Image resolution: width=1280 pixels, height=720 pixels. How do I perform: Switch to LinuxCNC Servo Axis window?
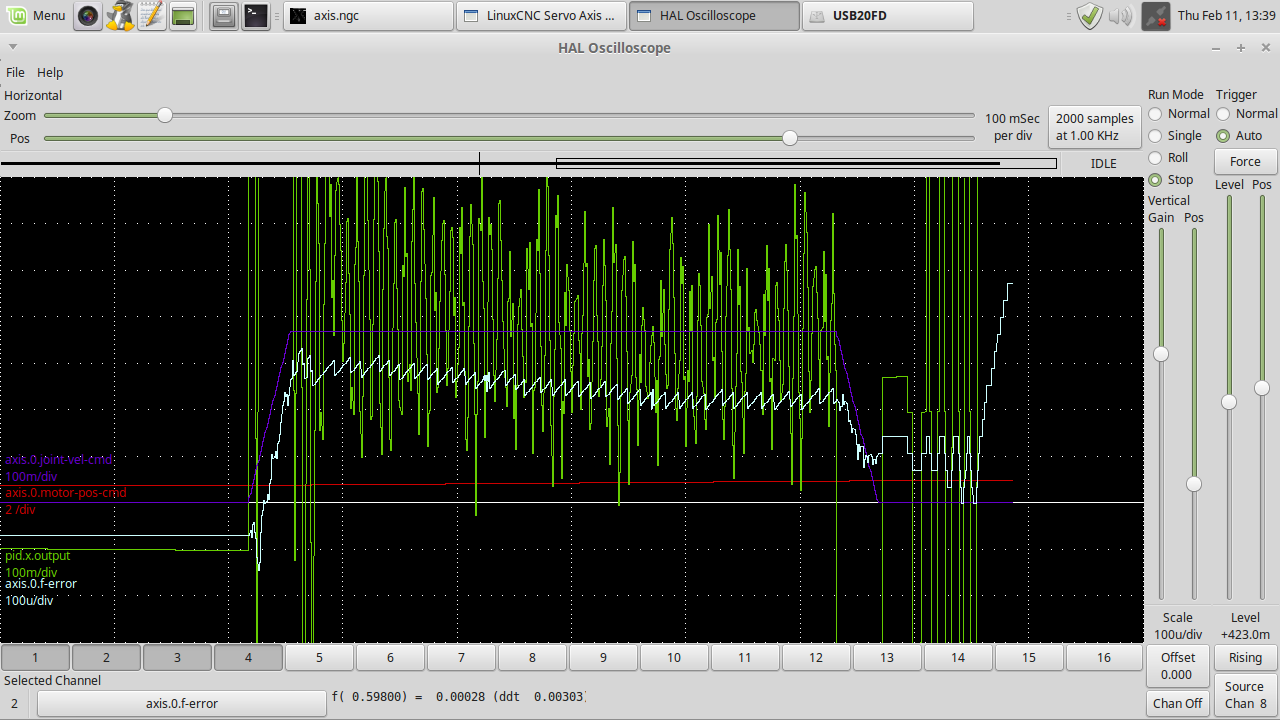pos(542,16)
